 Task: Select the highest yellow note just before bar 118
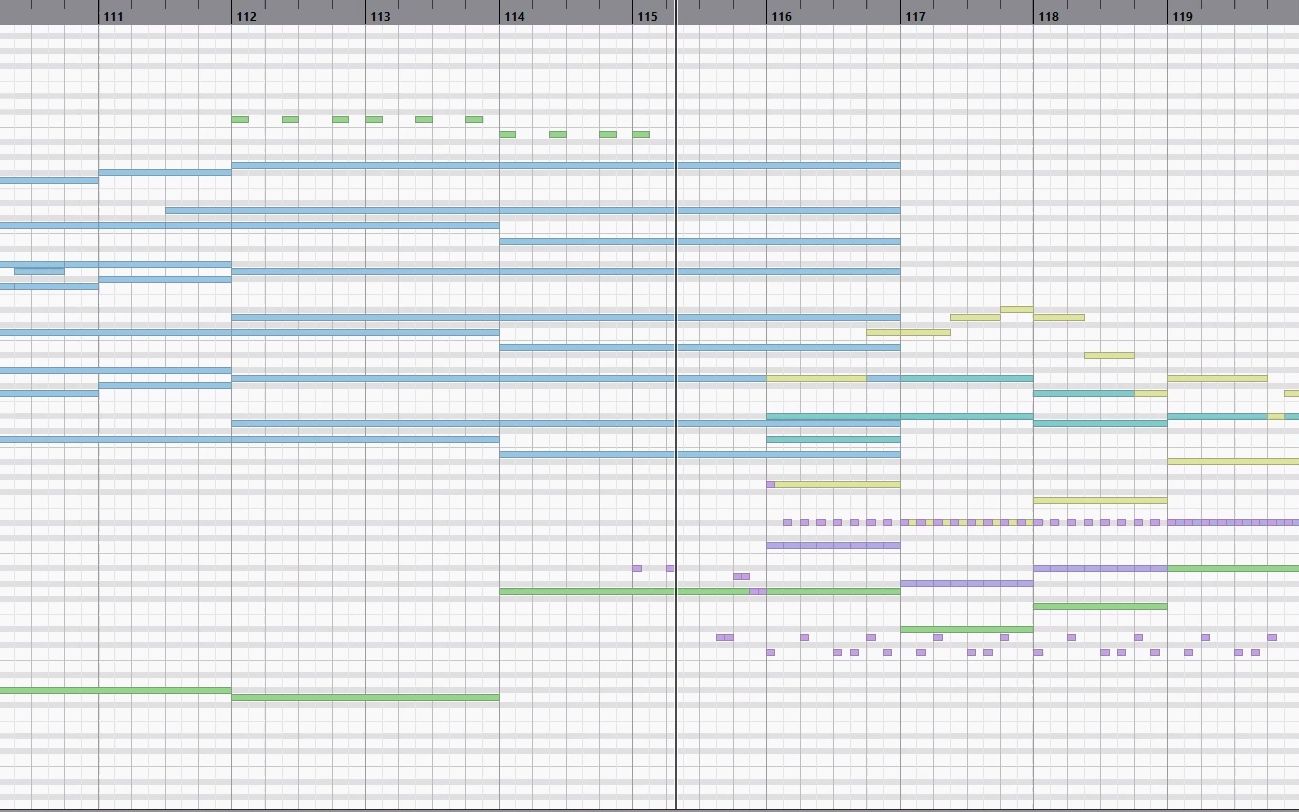(1016, 309)
